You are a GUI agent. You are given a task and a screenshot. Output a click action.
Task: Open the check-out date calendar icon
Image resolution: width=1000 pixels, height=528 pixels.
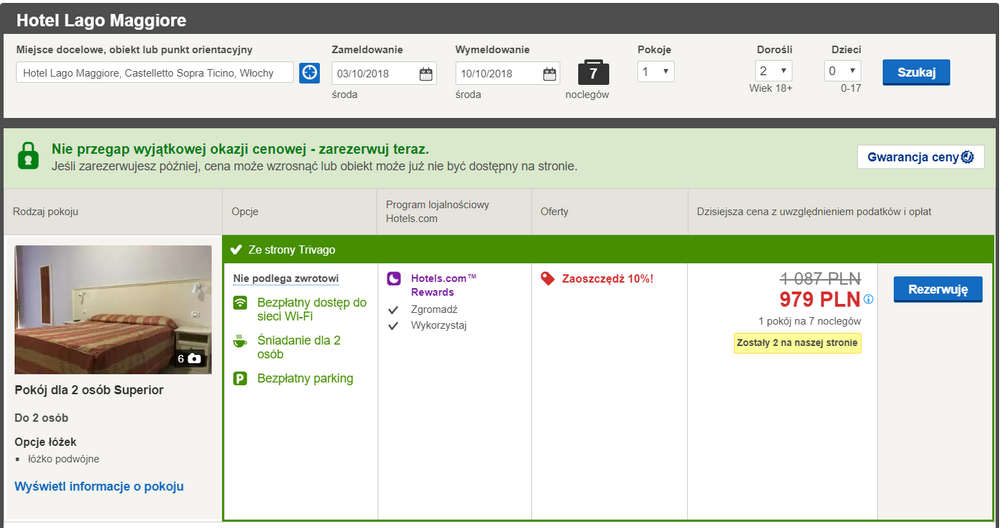tap(549, 73)
